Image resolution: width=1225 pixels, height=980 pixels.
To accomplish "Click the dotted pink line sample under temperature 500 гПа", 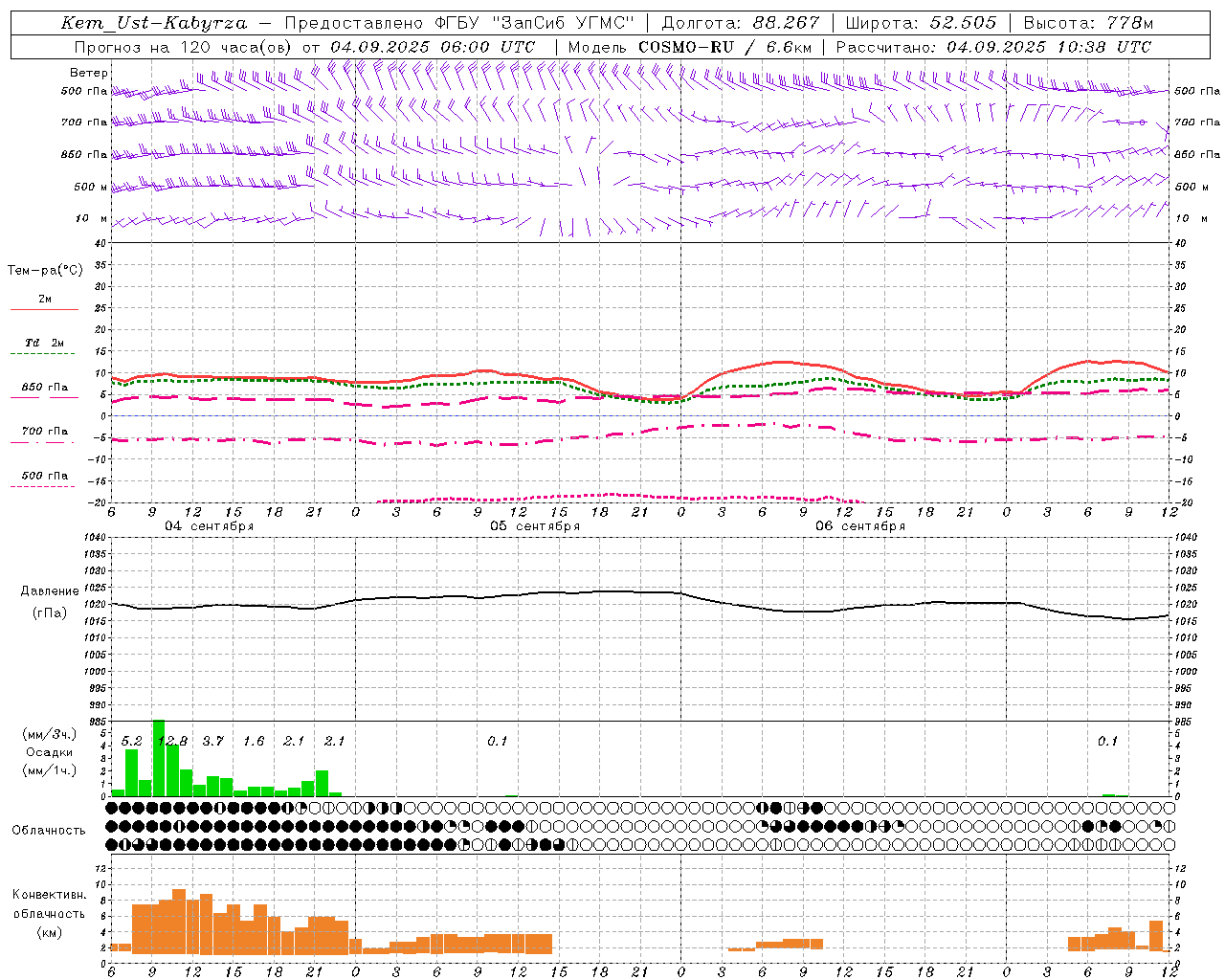I will tap(42, 487).
